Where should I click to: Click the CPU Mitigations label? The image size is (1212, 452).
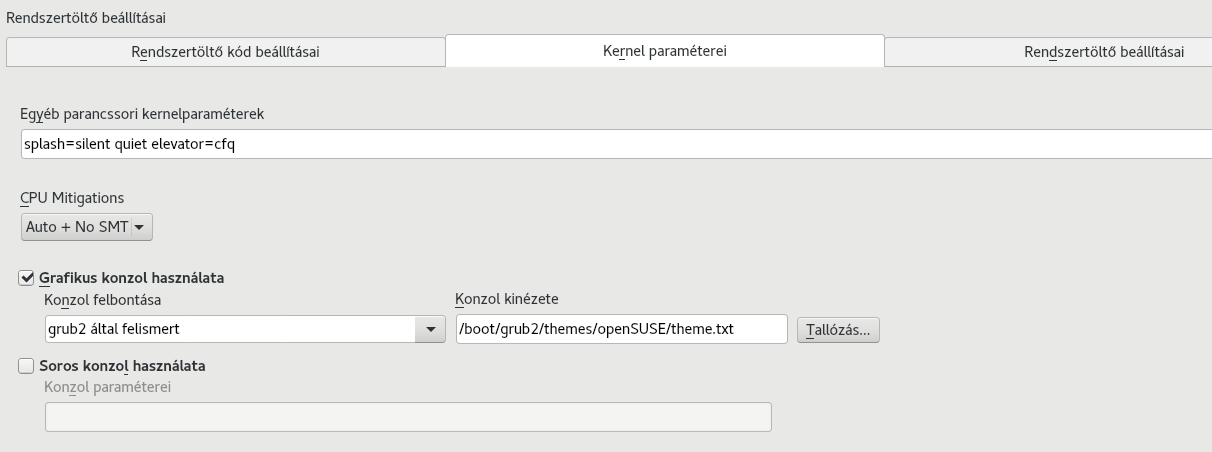pyautogui.click(x=72, y=198)
